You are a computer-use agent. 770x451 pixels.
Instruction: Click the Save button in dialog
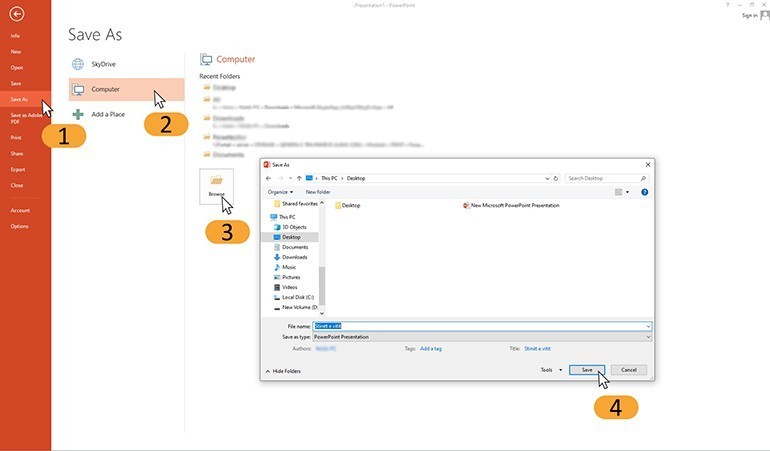tap(587, 370)
